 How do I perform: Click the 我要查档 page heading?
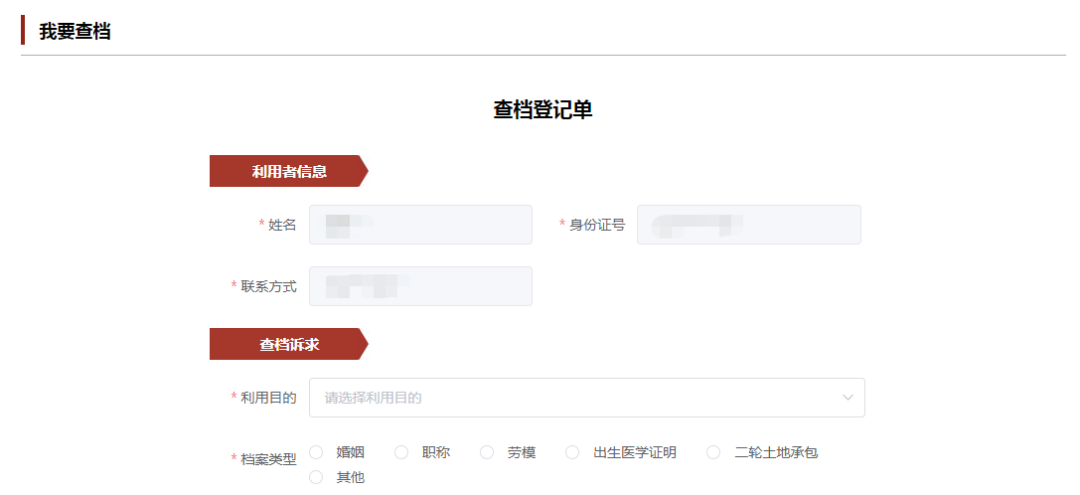tap(74, 31)
